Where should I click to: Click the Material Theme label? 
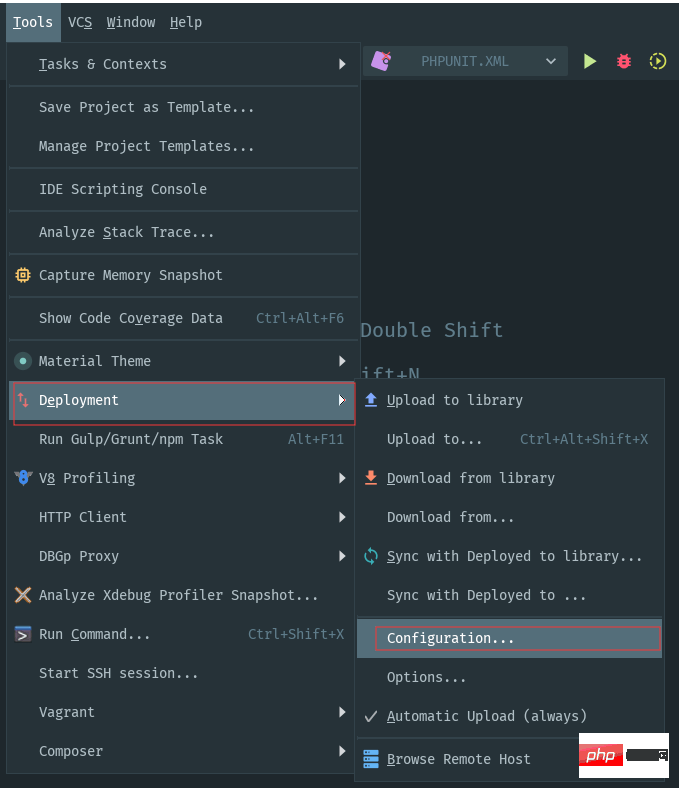95,361
